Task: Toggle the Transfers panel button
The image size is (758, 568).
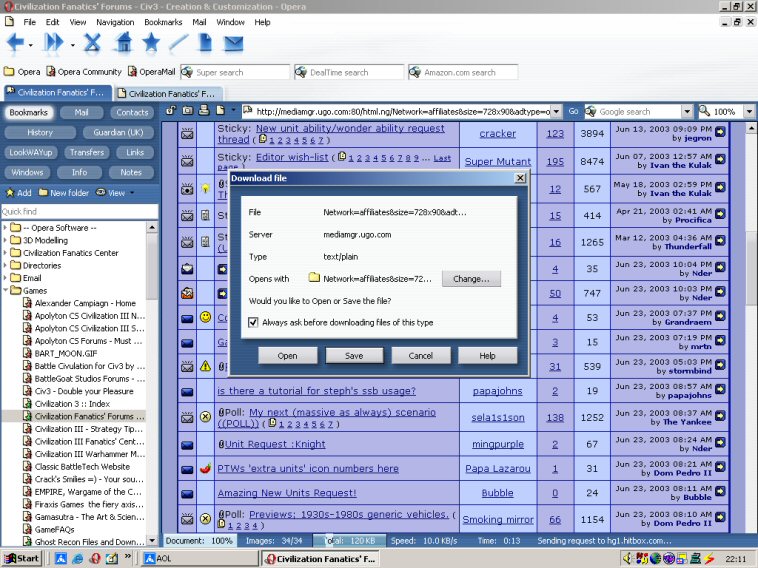Action: coord(87,152)
